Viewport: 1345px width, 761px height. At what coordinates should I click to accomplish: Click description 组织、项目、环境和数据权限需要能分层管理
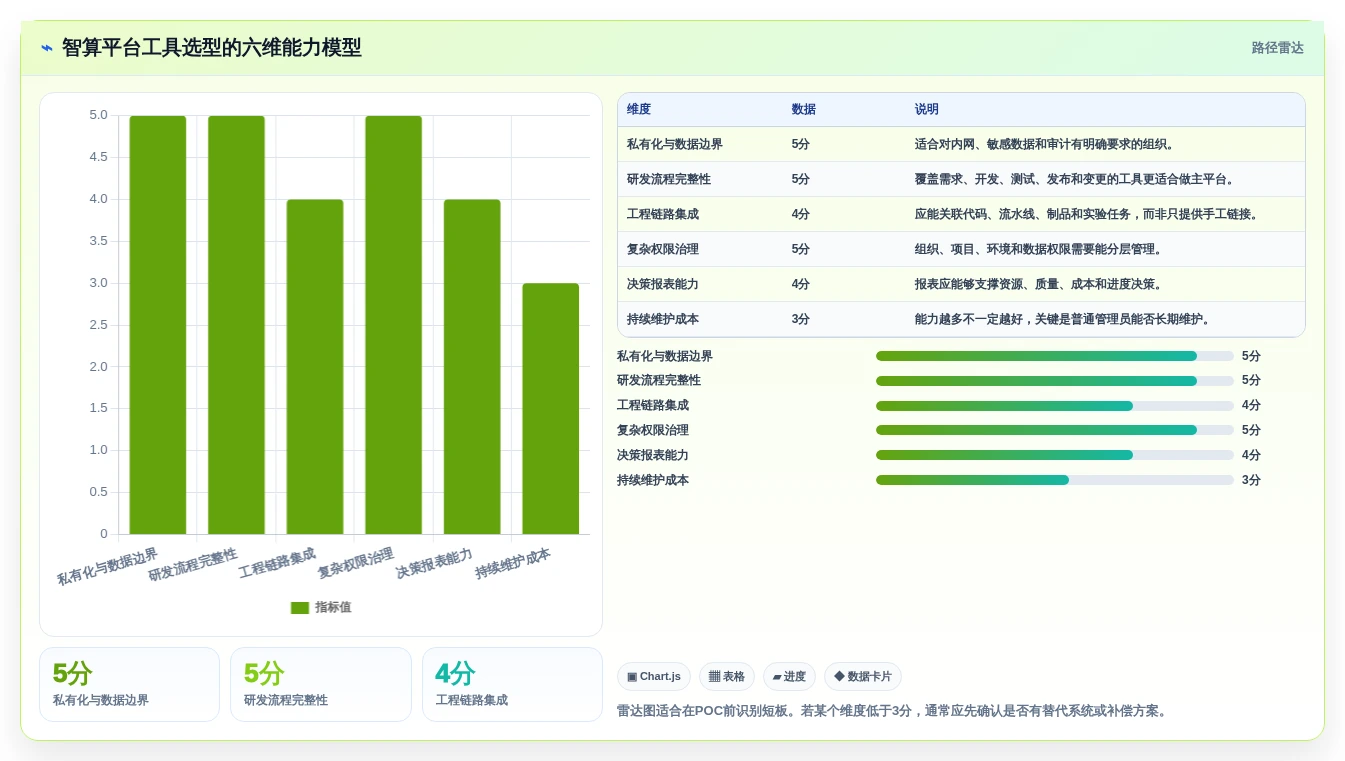(x=1039, y=249)
